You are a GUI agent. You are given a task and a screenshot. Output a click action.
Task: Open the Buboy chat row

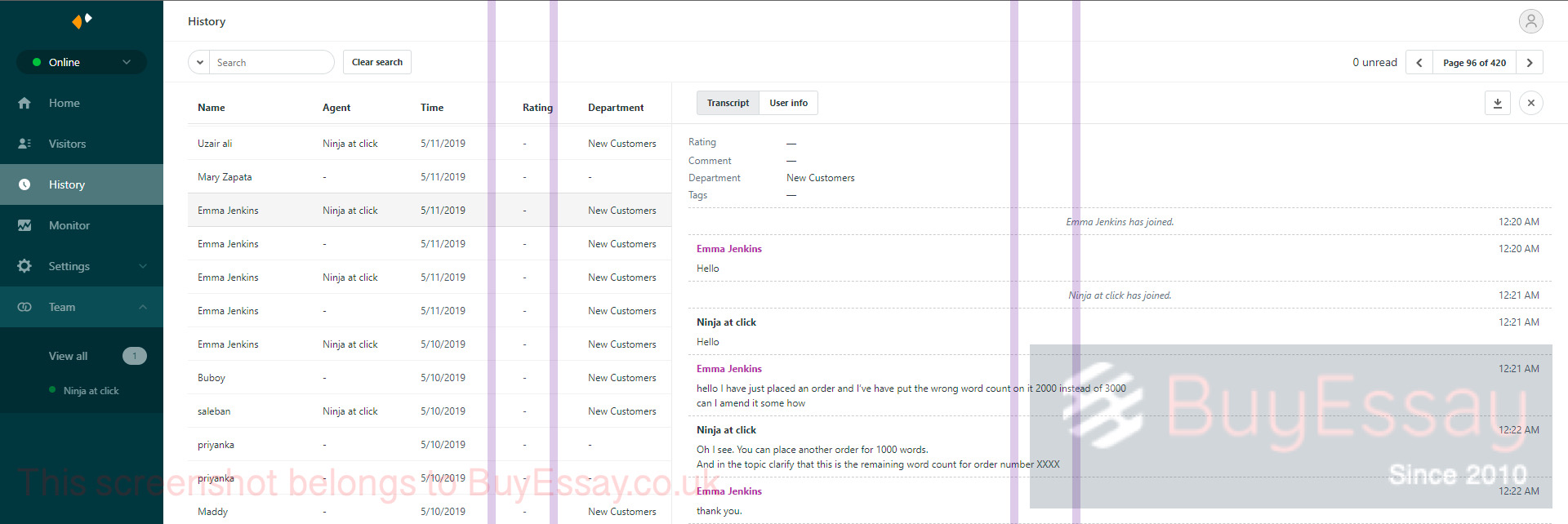click(x=430, y=378)
